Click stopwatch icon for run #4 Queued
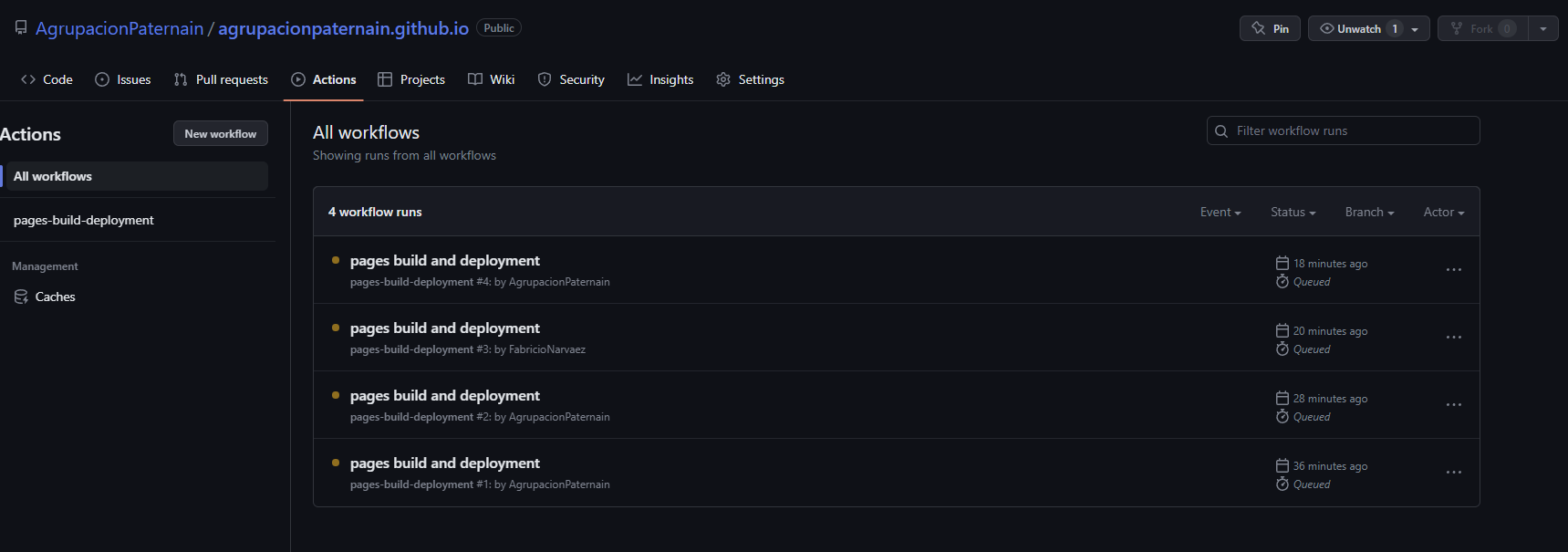 click(1282, 281)
